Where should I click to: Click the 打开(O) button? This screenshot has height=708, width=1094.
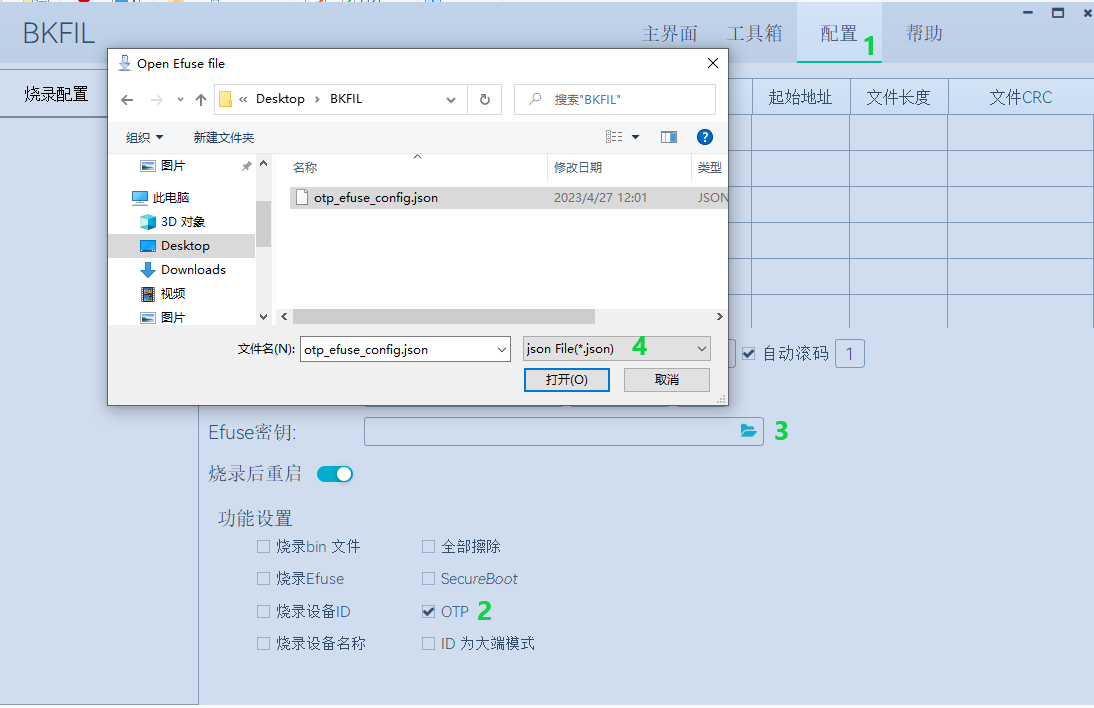tap(566, 380)
